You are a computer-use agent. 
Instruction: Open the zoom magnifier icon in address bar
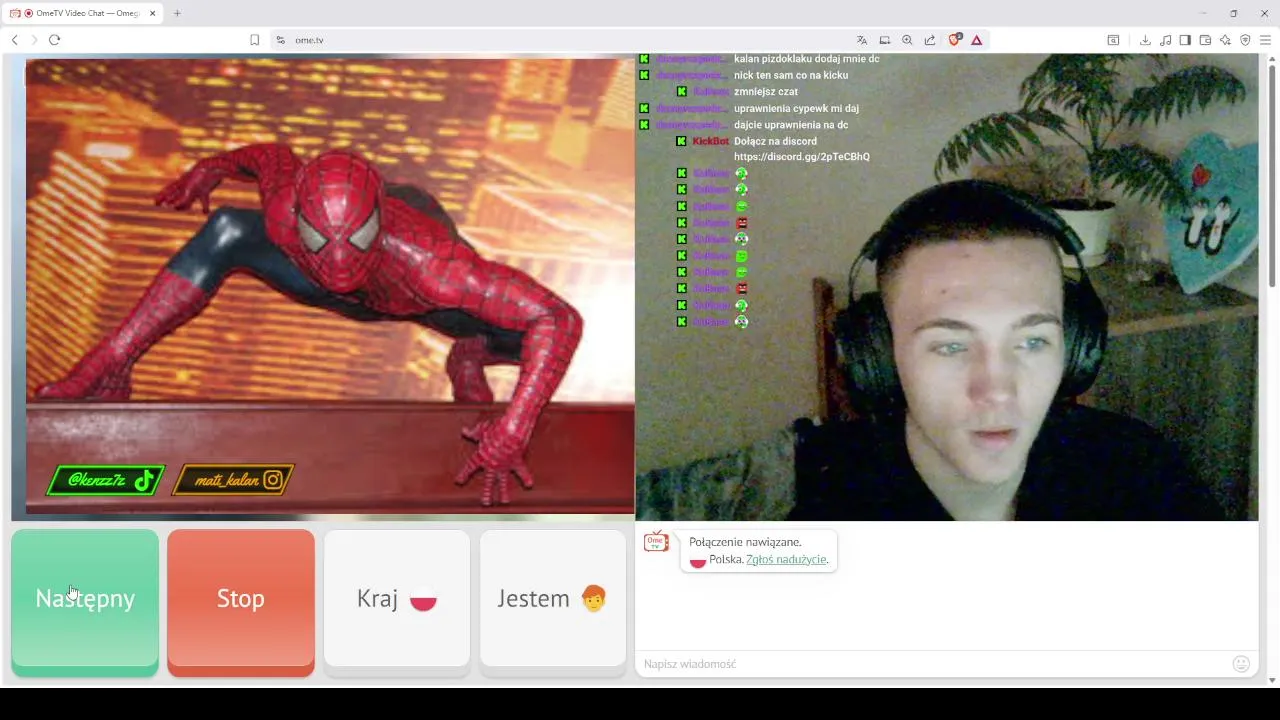coord(907,40)
